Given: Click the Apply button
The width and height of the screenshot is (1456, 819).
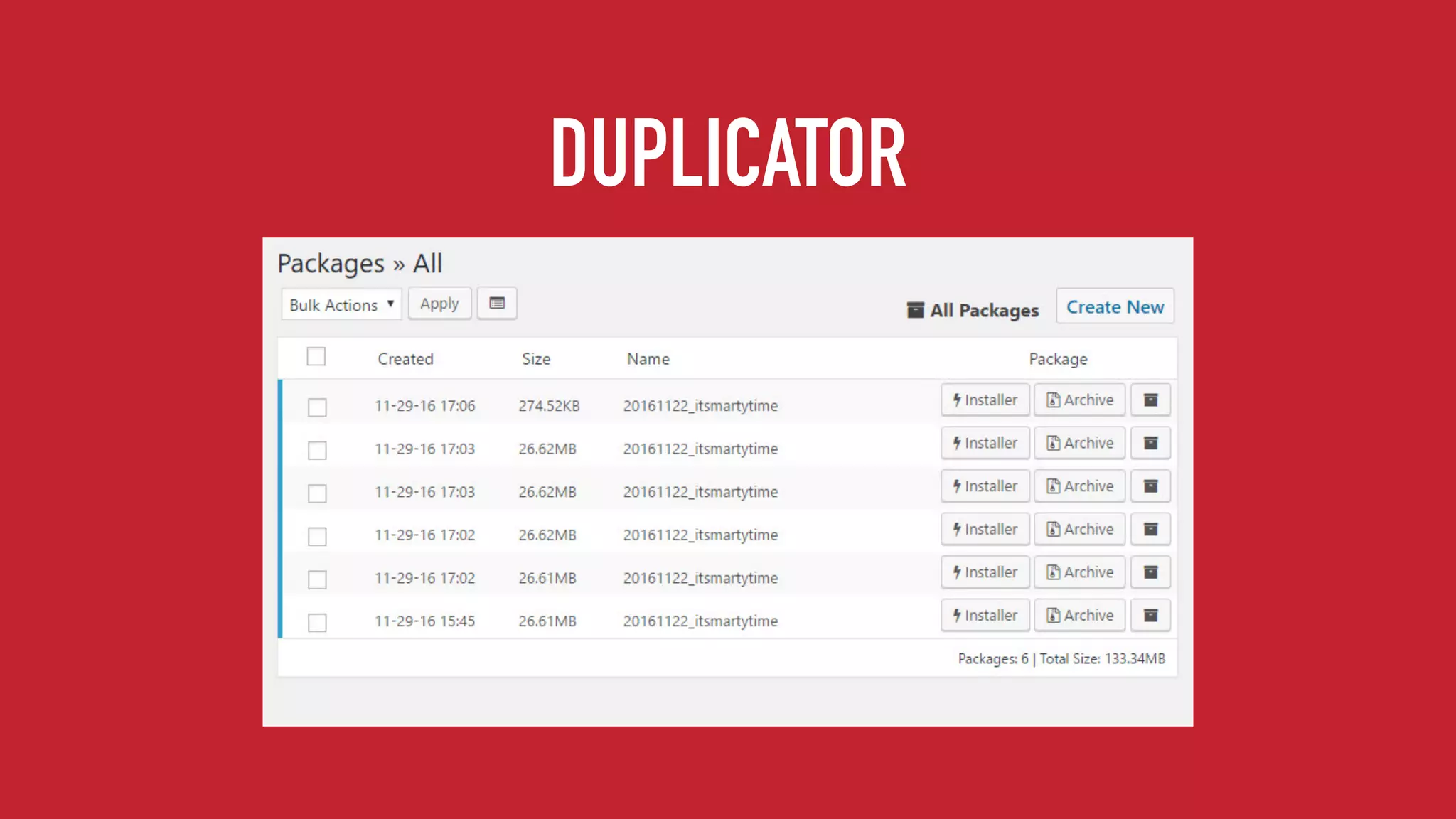Looking at the screenshot, I should point(439,304).
